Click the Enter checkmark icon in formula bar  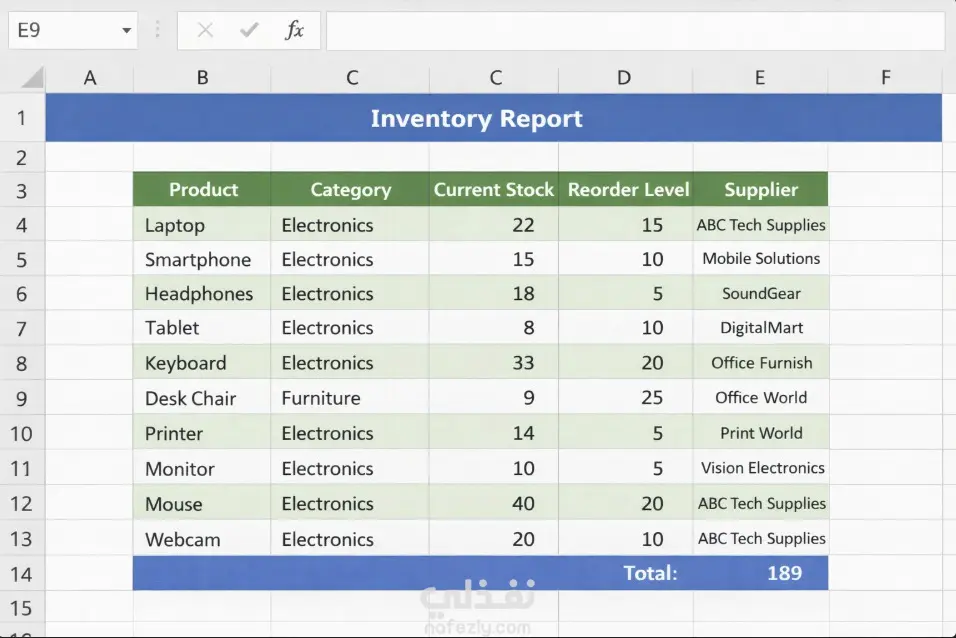249,31
